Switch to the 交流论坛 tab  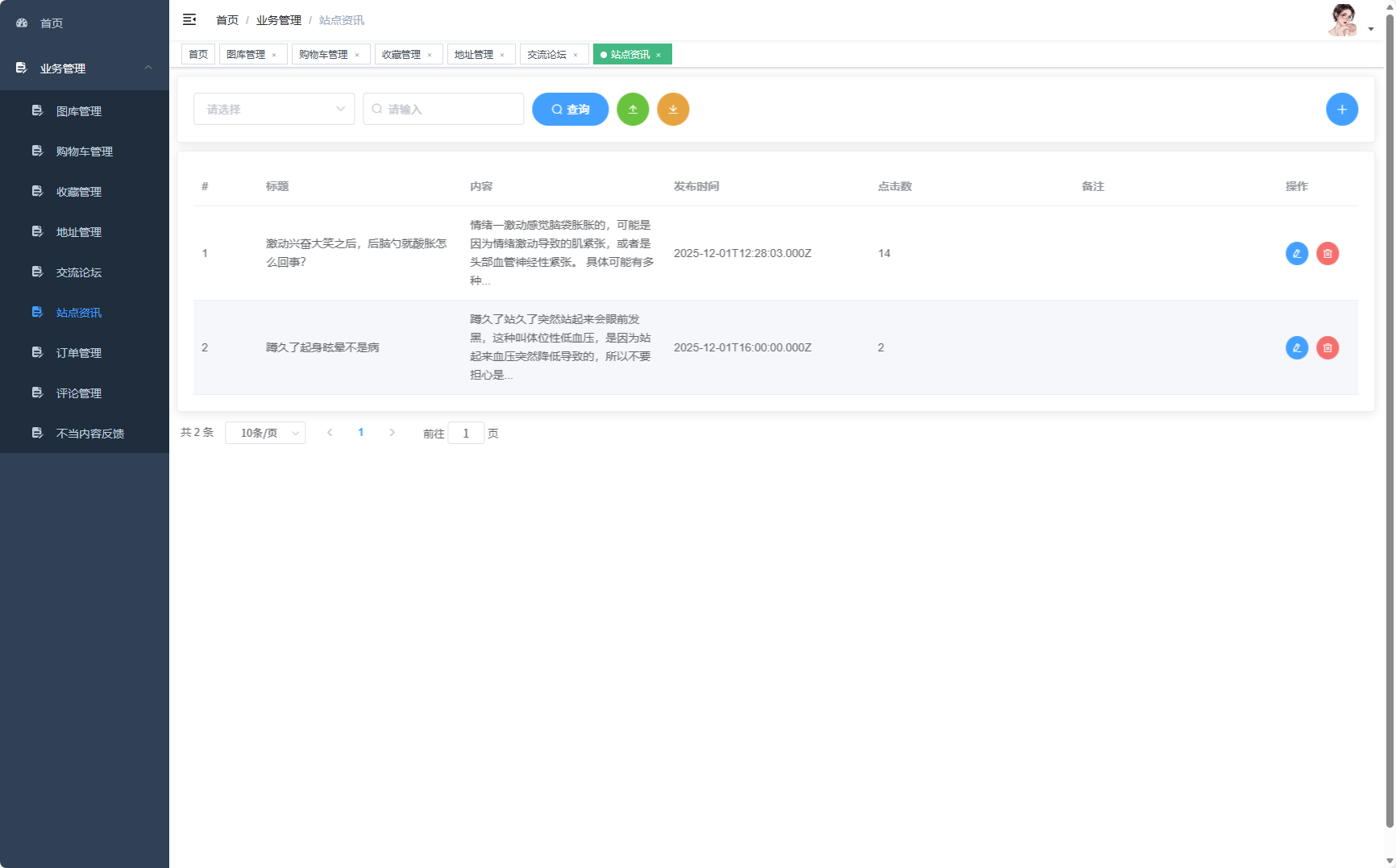546,54
